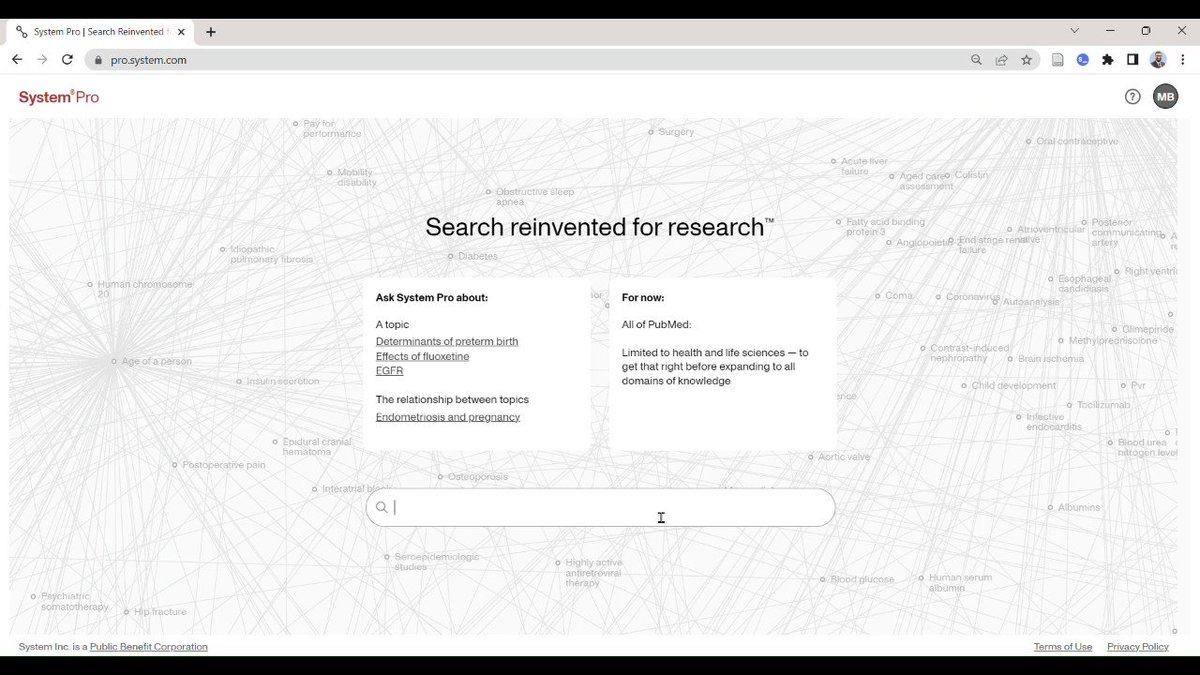
Task: Click the Postoperative pain node label
Action: pos(224,465)
